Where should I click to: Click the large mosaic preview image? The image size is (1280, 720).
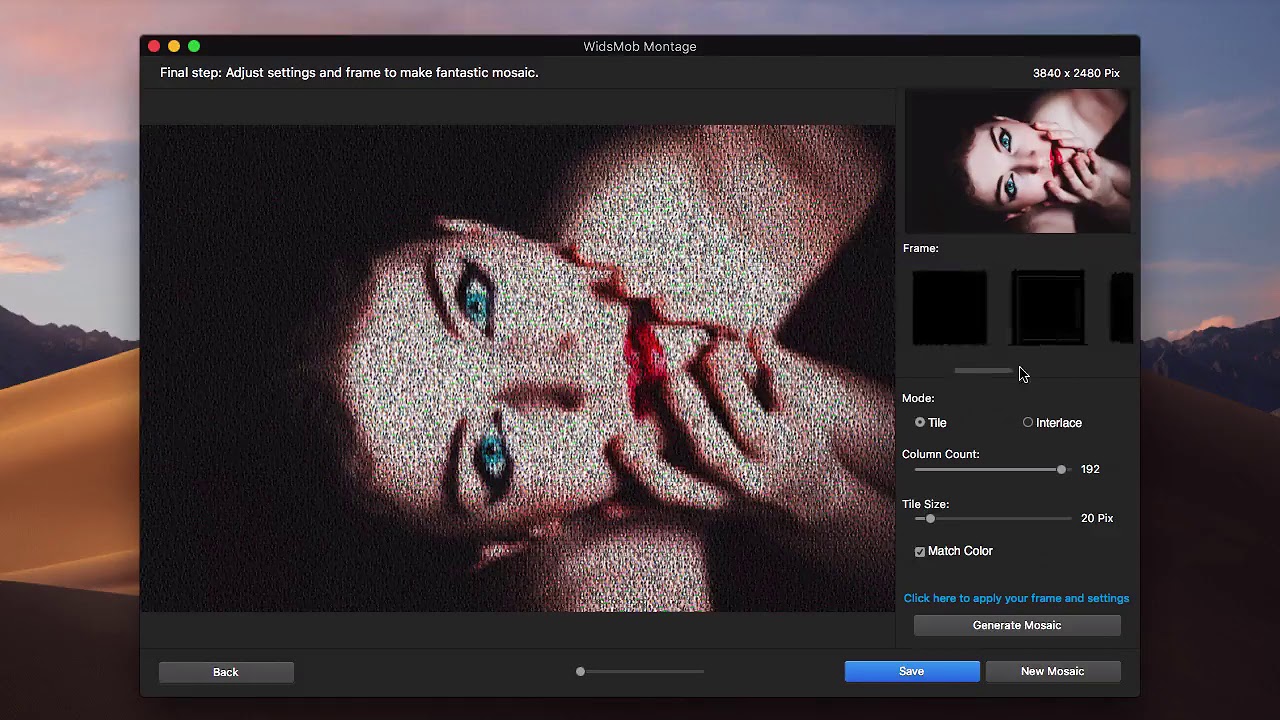pos(518,368)
